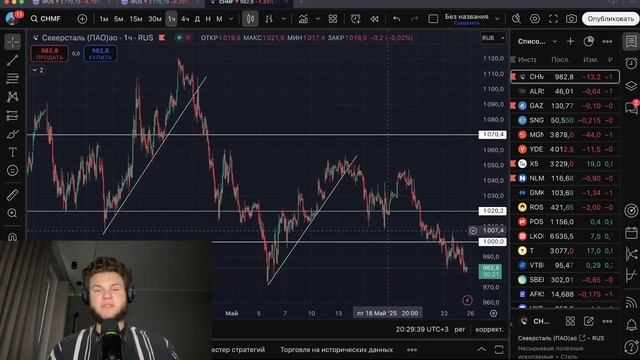640x360 pixels.
Task: Open Торговля на исторических данных tab
Action: click(x=336, y=350)
